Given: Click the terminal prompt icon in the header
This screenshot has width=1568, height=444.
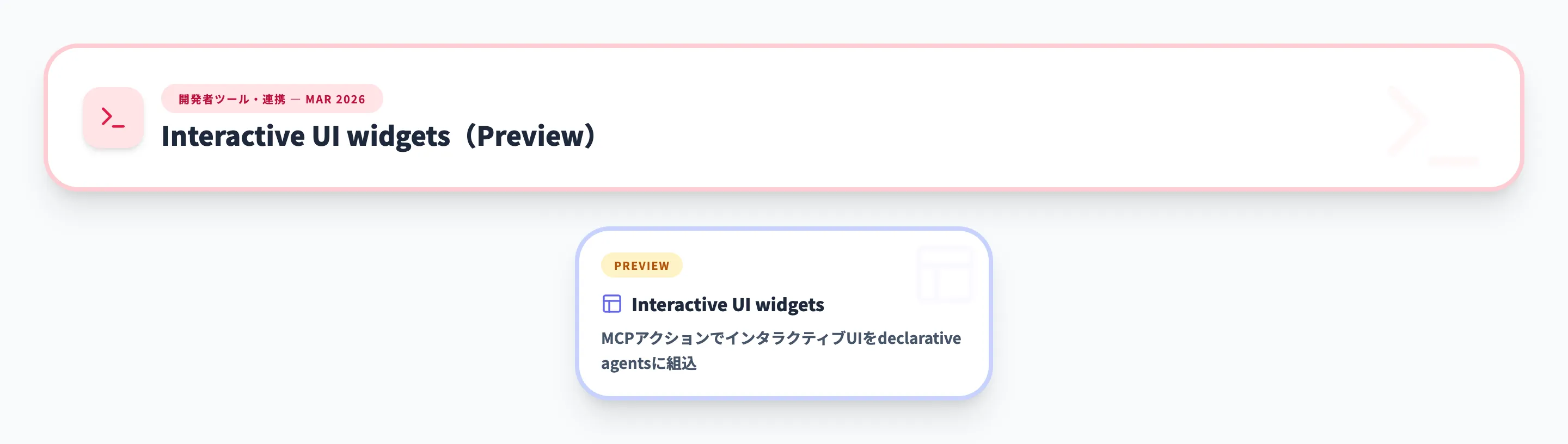Looking at the screenshot, I should pos(113,118).
